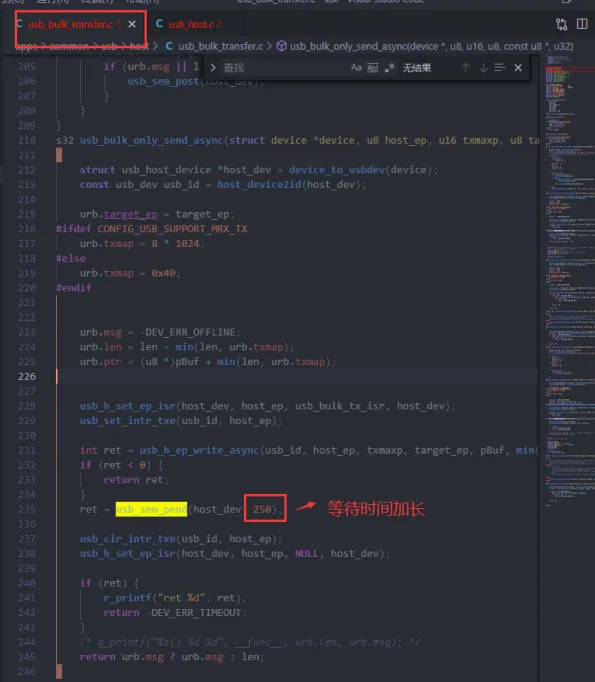
Task: Click the split editor icon
Action: (582, 24)
